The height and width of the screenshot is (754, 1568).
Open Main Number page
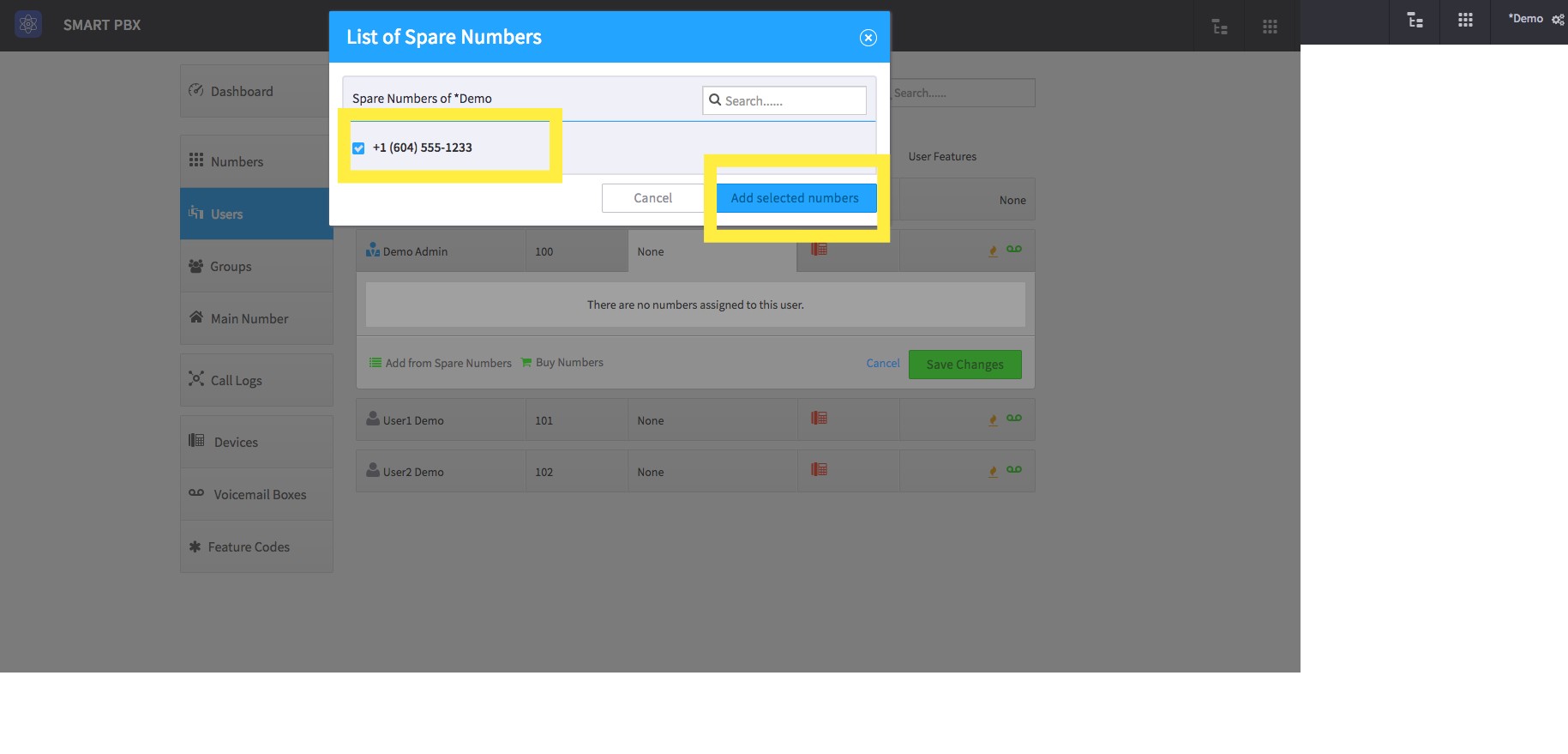tap(256, 318)
